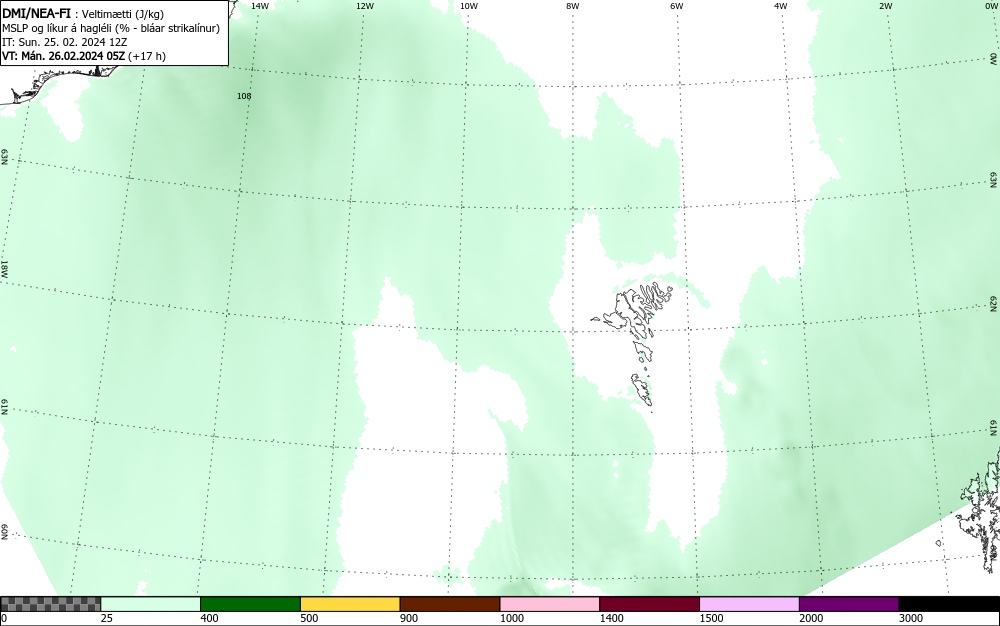The width and height of the screenshot is (1000, 626).
Task: Click the light green 25–400 legend swatch
Action: [x=151, y=604]
